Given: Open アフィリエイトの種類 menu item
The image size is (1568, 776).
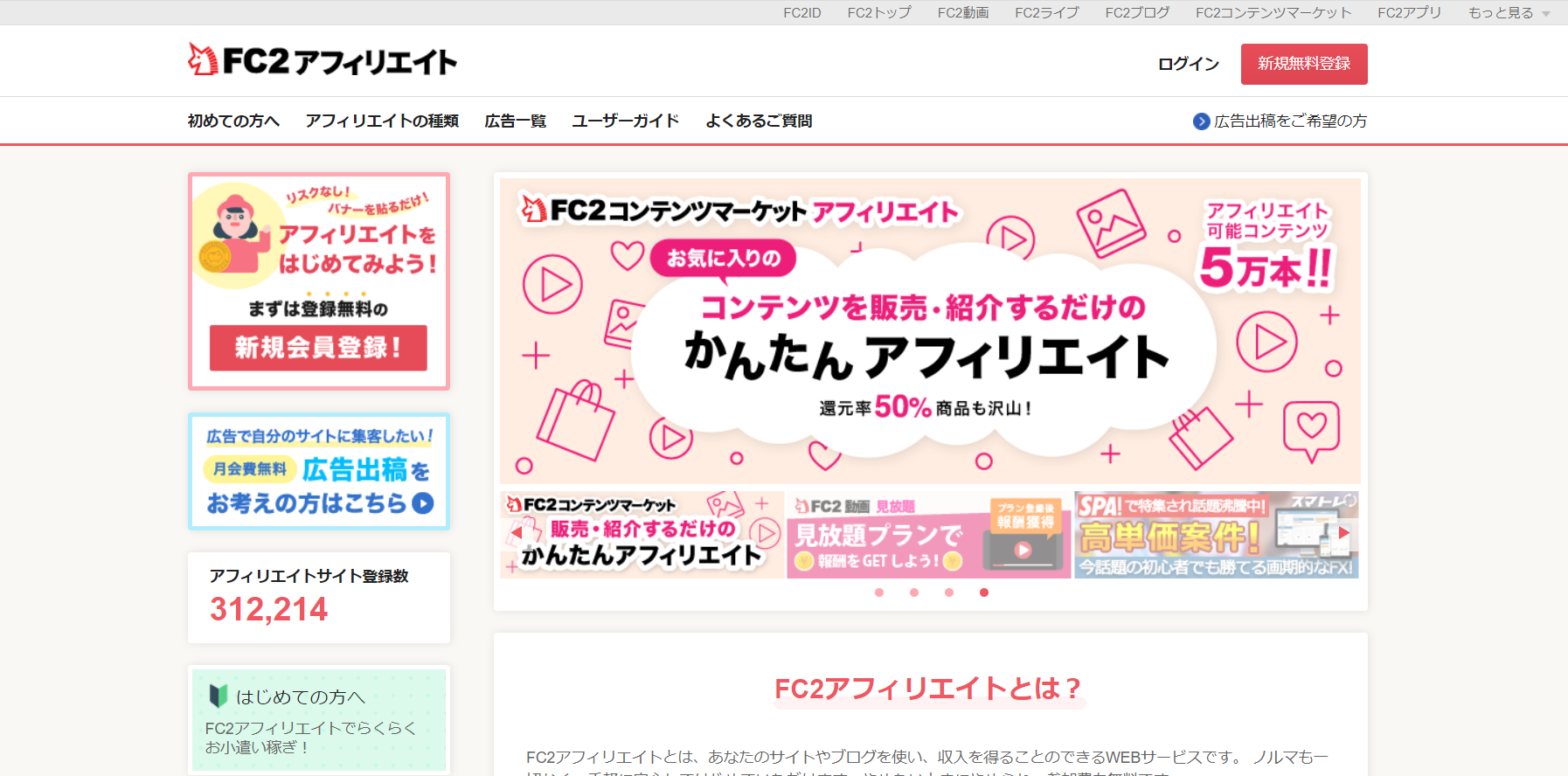Looking at the screenshot, I should pyautogui.click(x=382, y=121).
